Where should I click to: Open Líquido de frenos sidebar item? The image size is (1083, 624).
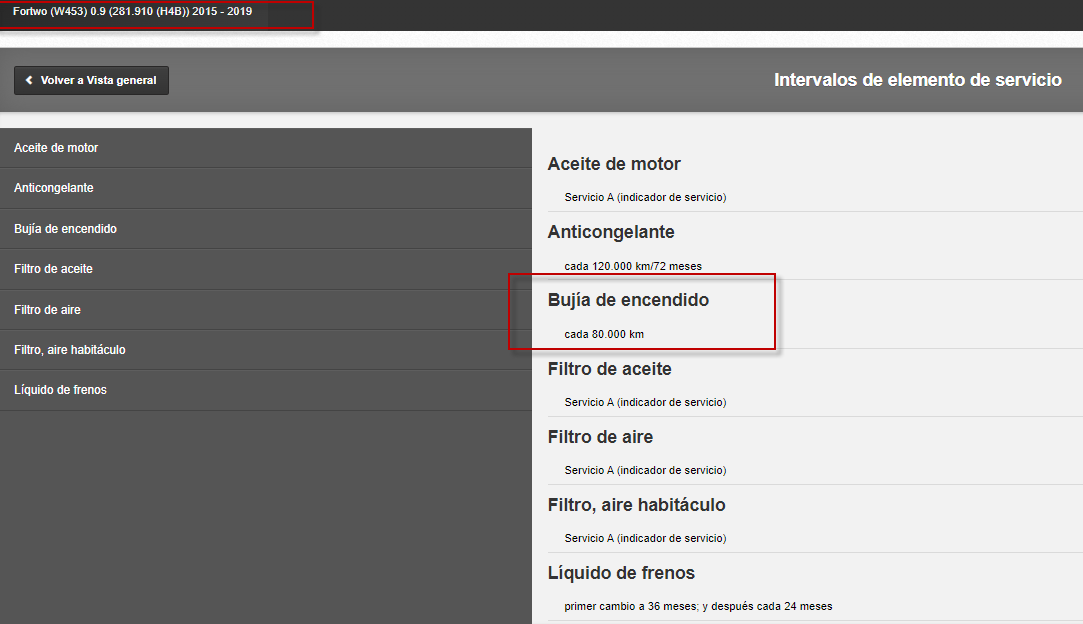[x=266, y=390]
